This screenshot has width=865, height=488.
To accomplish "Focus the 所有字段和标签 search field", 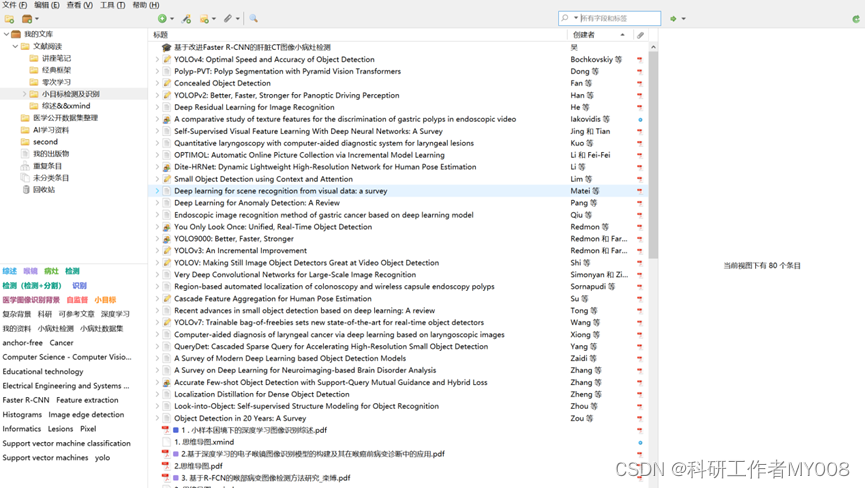I will click(619, 18).
